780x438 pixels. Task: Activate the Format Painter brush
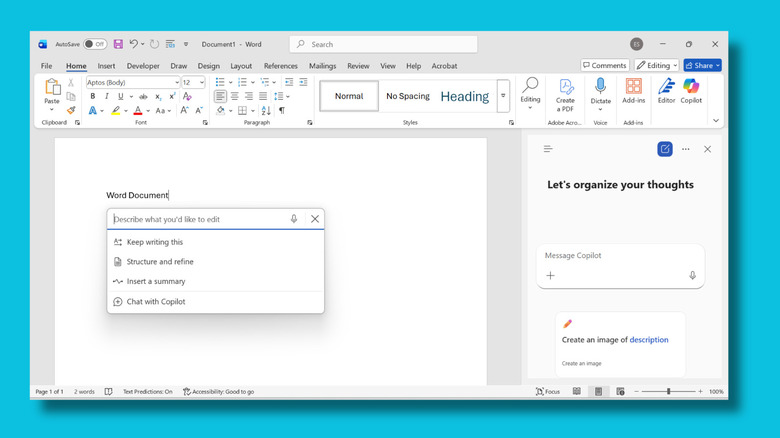pyautogui.click(x=71, y=110)
